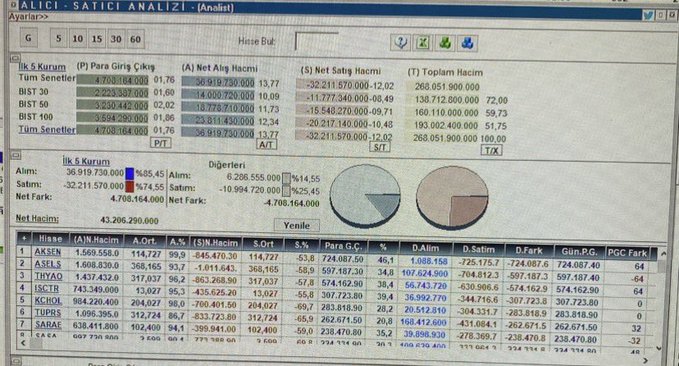
Task: Click the Diğerleri Alım grey swatch
Action: pos(287,178)
